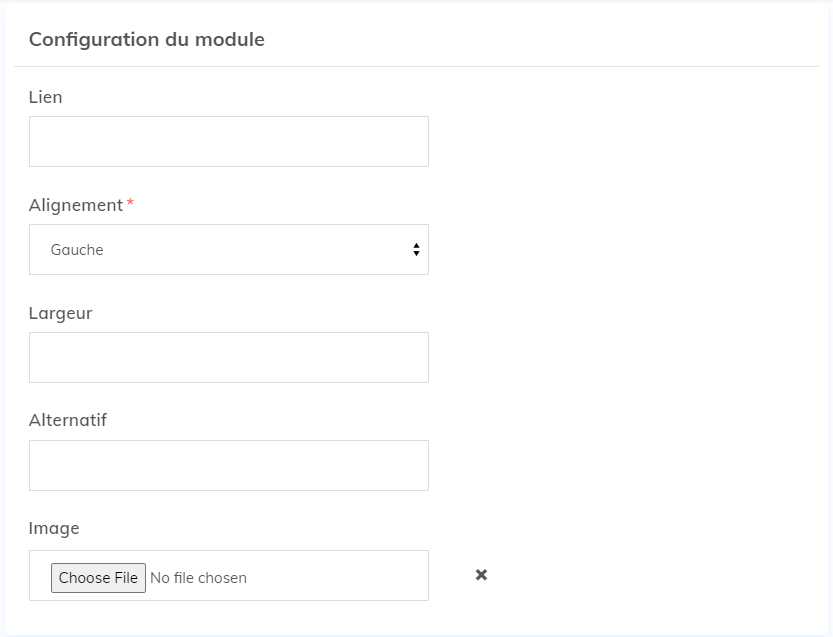Focus the Largeur text box

click(x=228, y=356)
